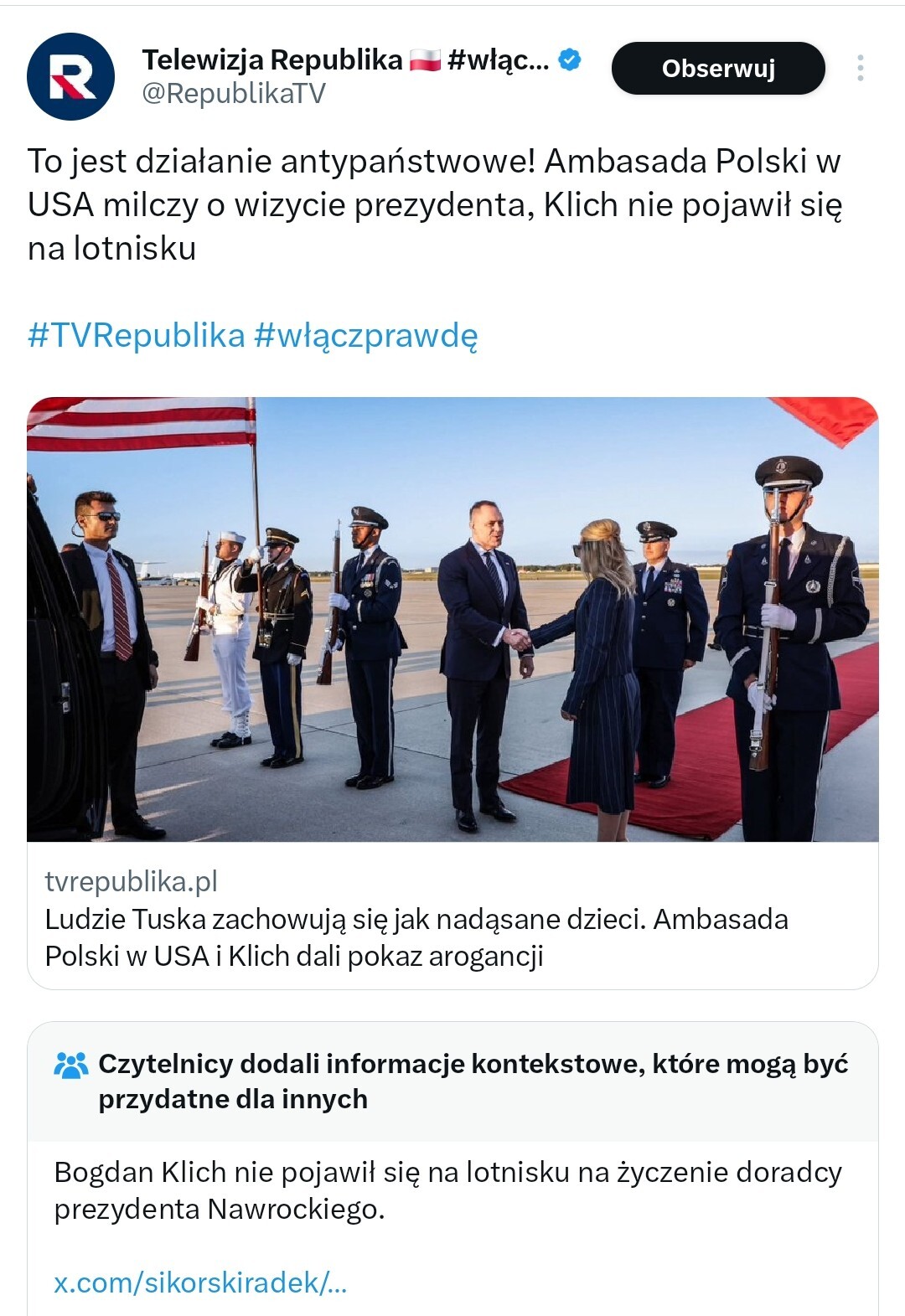Open the 'Czytelnicy dodali informacje kontekstowe' header
905x1316 pixels.
(x=473, y=1081)
